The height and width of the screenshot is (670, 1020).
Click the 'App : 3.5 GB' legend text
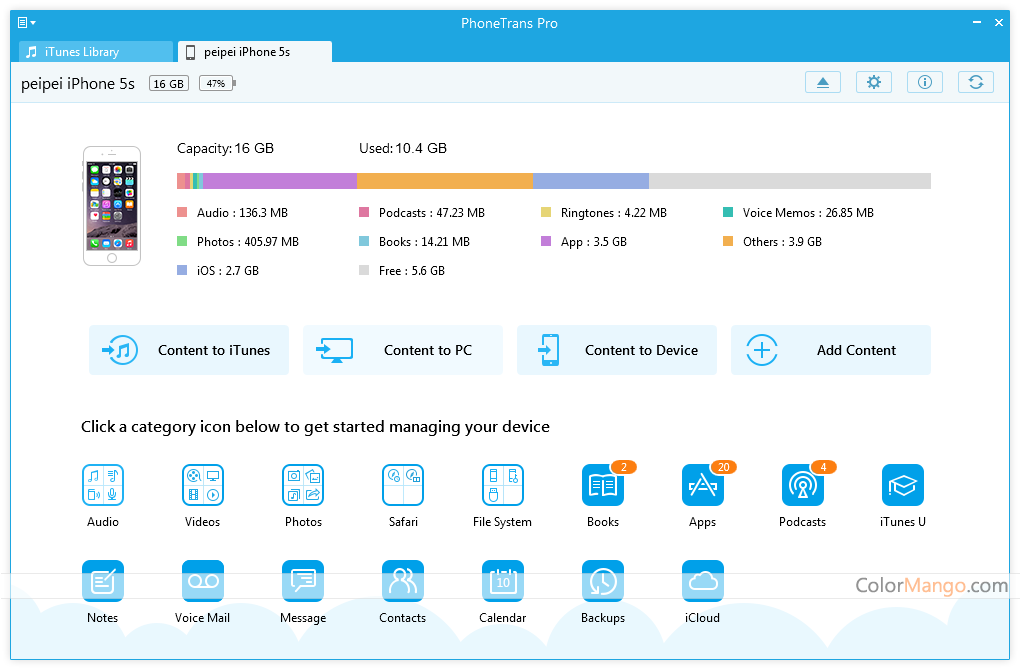[x=594, y=242]
